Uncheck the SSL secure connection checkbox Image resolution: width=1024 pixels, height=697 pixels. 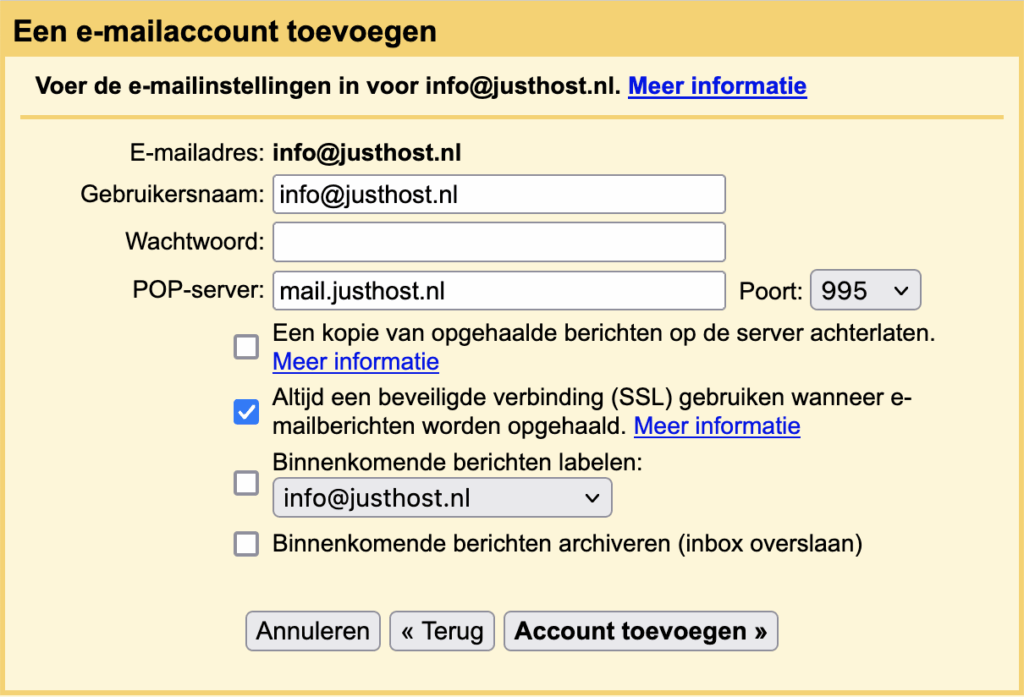(246, 412)
